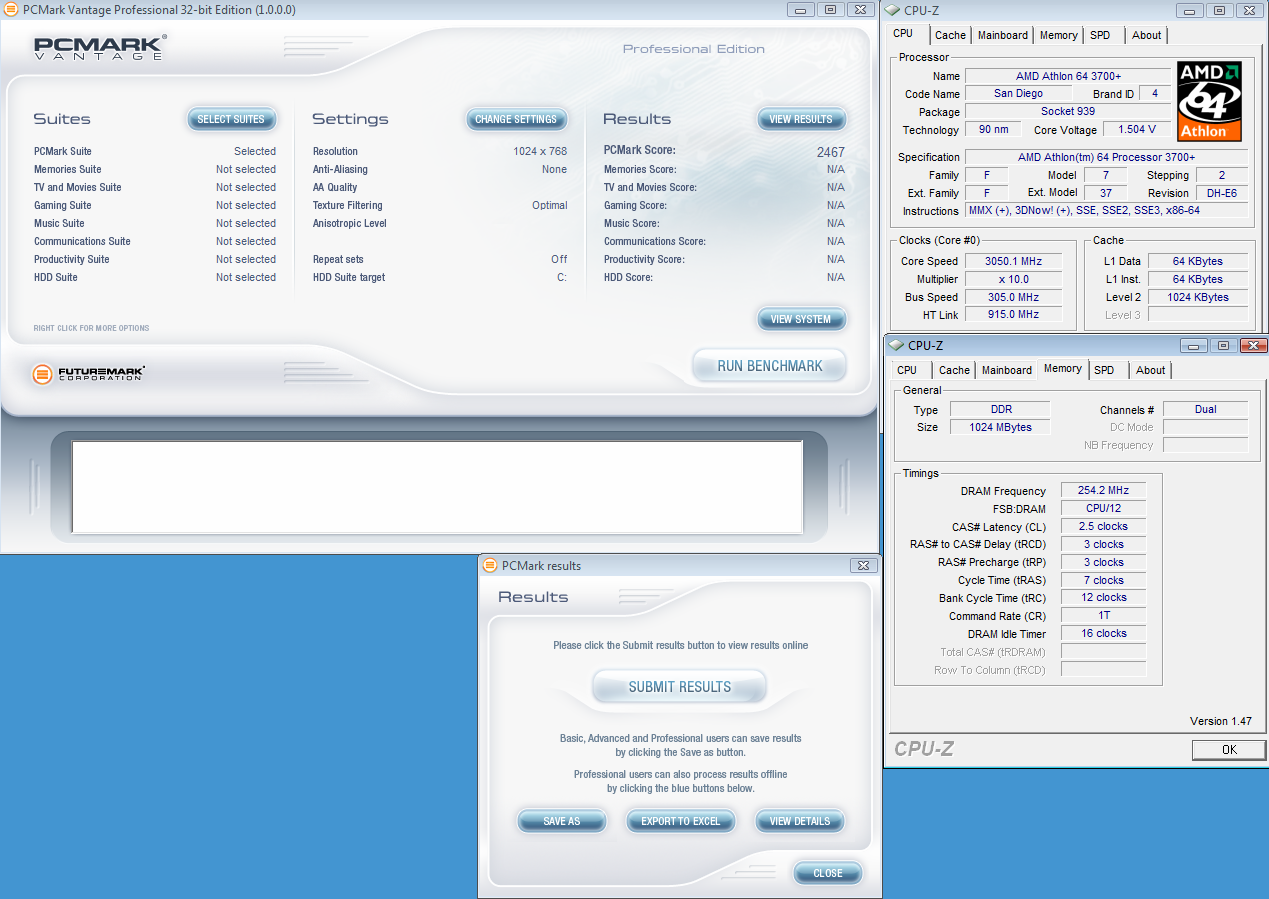Open View Details in results dialog
Image resolution: width=1269 pixels, height=899 pixels.
pos(800,821)
